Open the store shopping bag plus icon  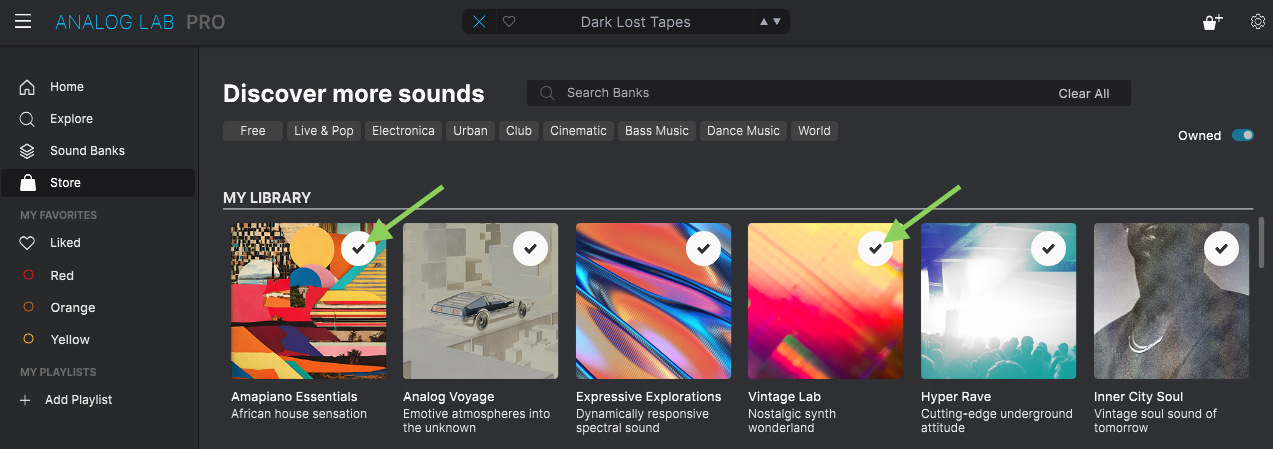click(x=1212, y=22)
